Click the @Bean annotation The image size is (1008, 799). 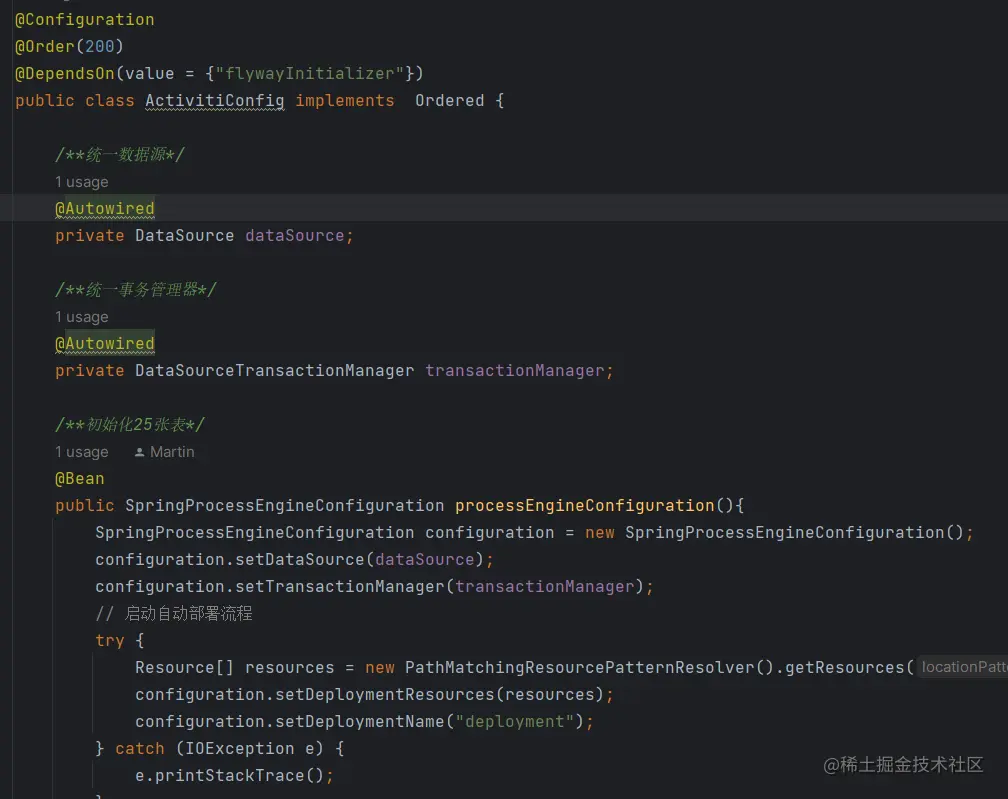tap(80, 479)
